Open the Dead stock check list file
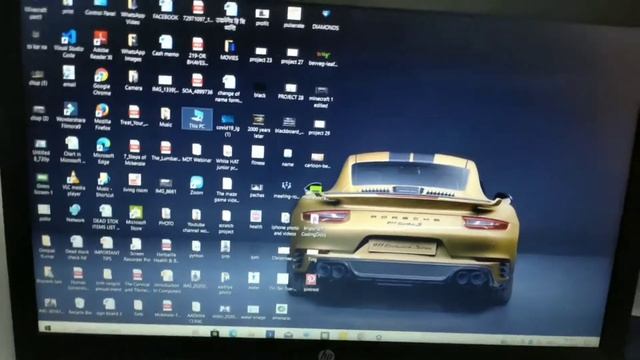The height and width of the screenshot is (360, 640). [77, 247]
